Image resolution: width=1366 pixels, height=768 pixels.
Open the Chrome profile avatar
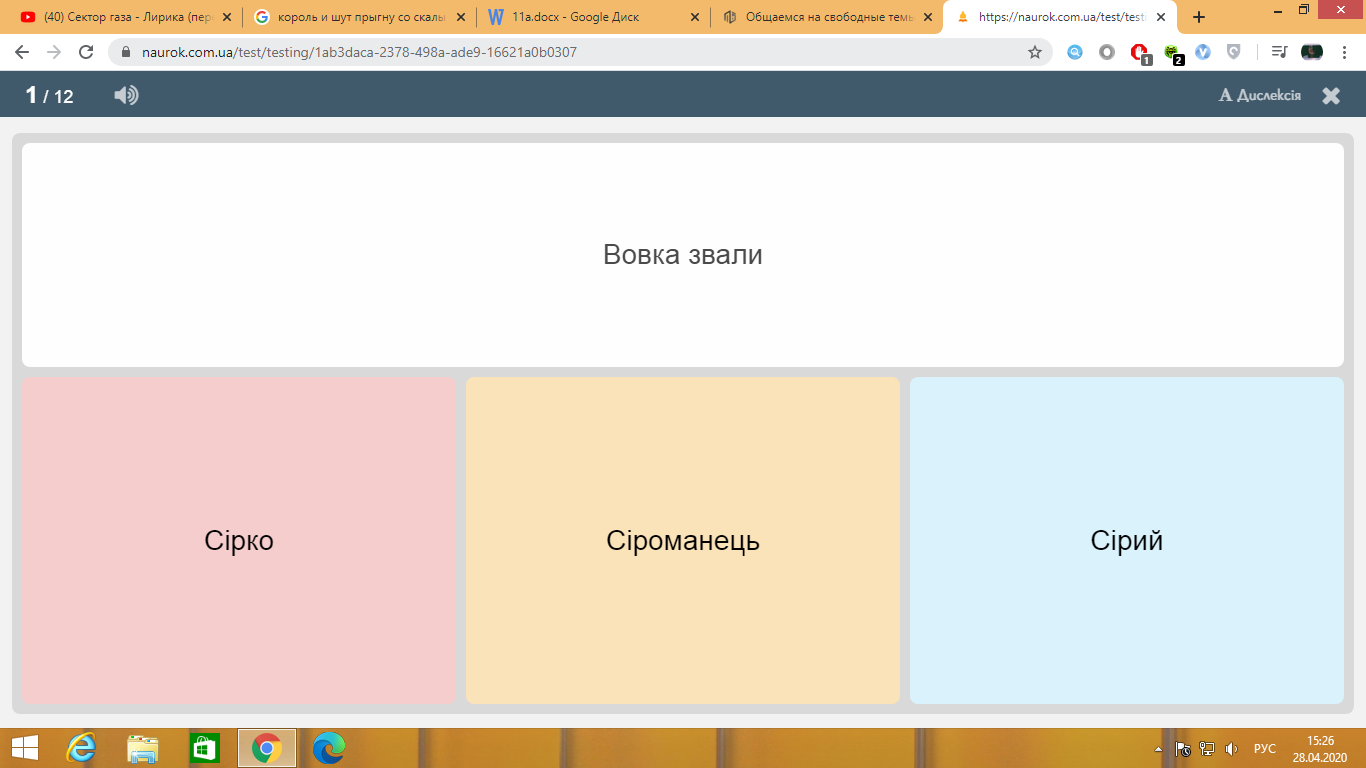(x=1312, y=52)
